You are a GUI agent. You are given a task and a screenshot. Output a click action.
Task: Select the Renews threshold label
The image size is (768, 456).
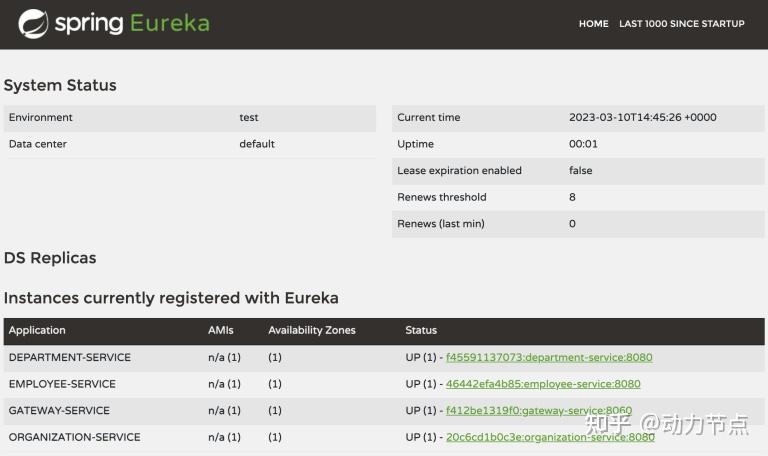(x=442, y=197)
